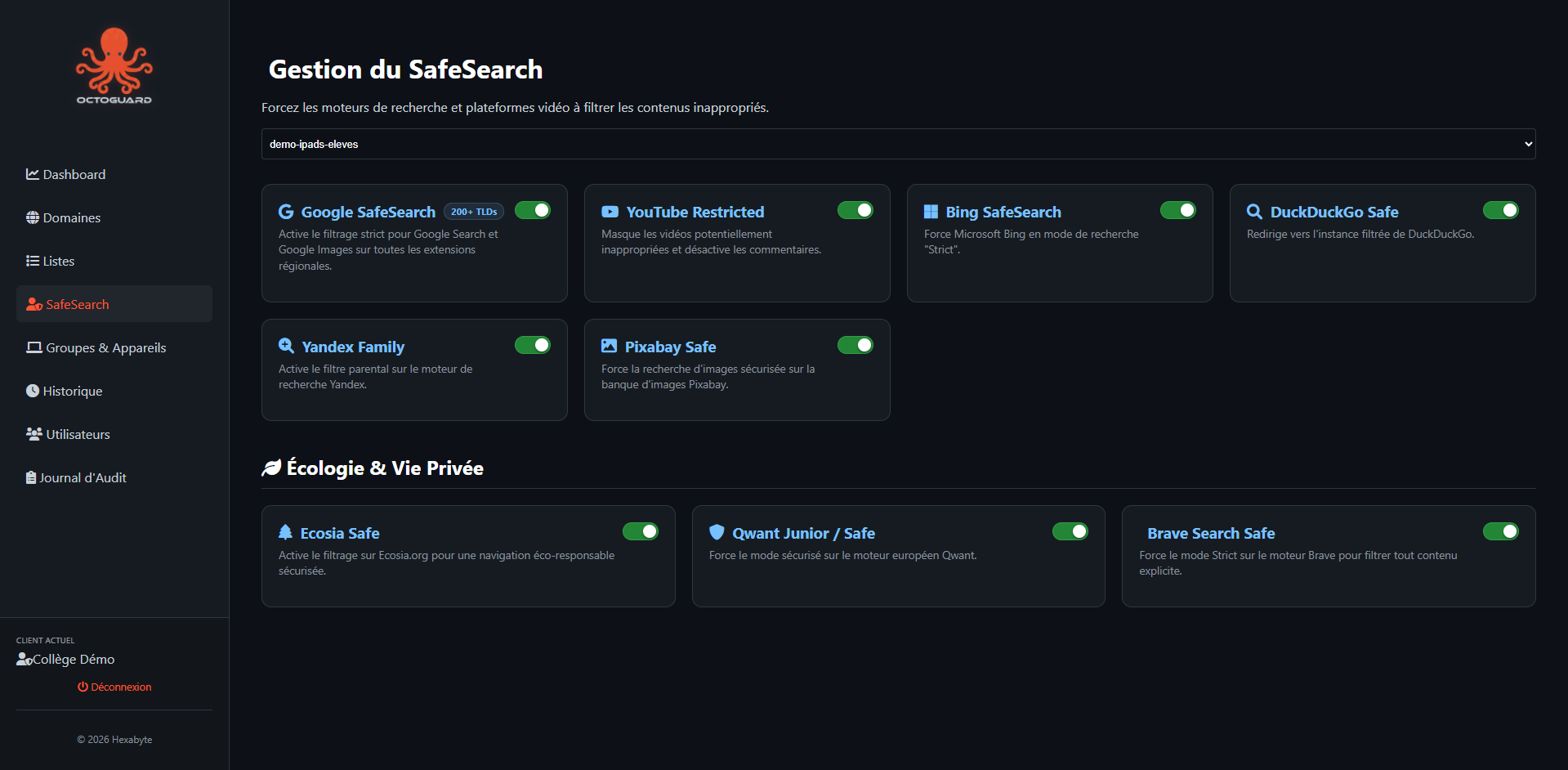Viewport: 1568px width, 770px height.
Task: Open the demo-ipads-eleves group dropdown
Action: click(x=898, y=144)
